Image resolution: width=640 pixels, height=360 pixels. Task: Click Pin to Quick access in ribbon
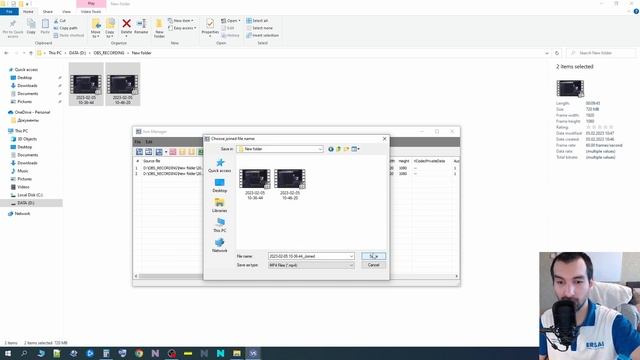(x=13, y=29)
